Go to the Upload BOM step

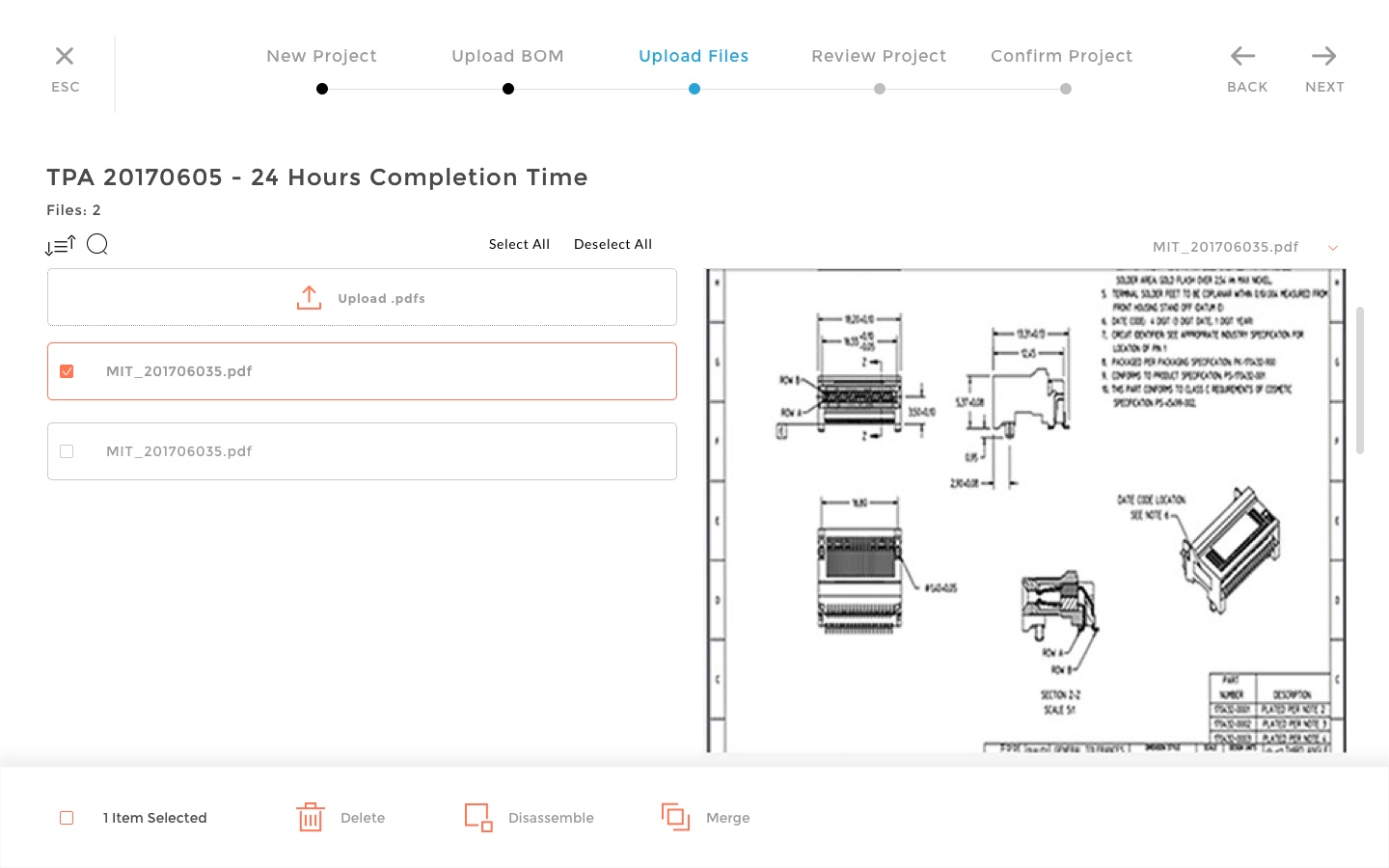point(507,56)
